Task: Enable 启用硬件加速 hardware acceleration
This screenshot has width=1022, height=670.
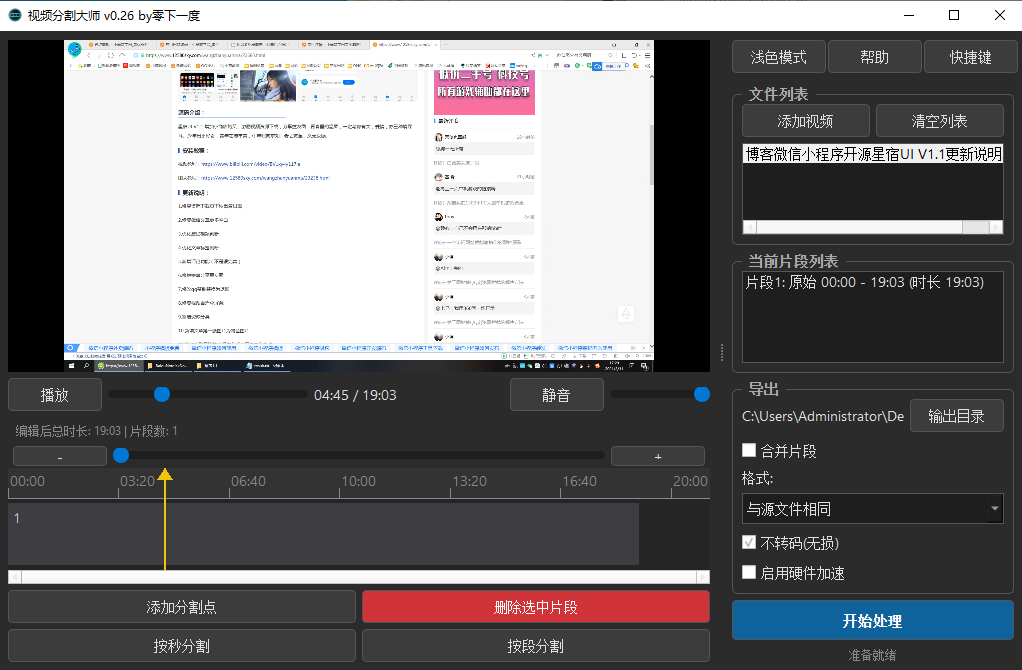Action: (749, 572)
